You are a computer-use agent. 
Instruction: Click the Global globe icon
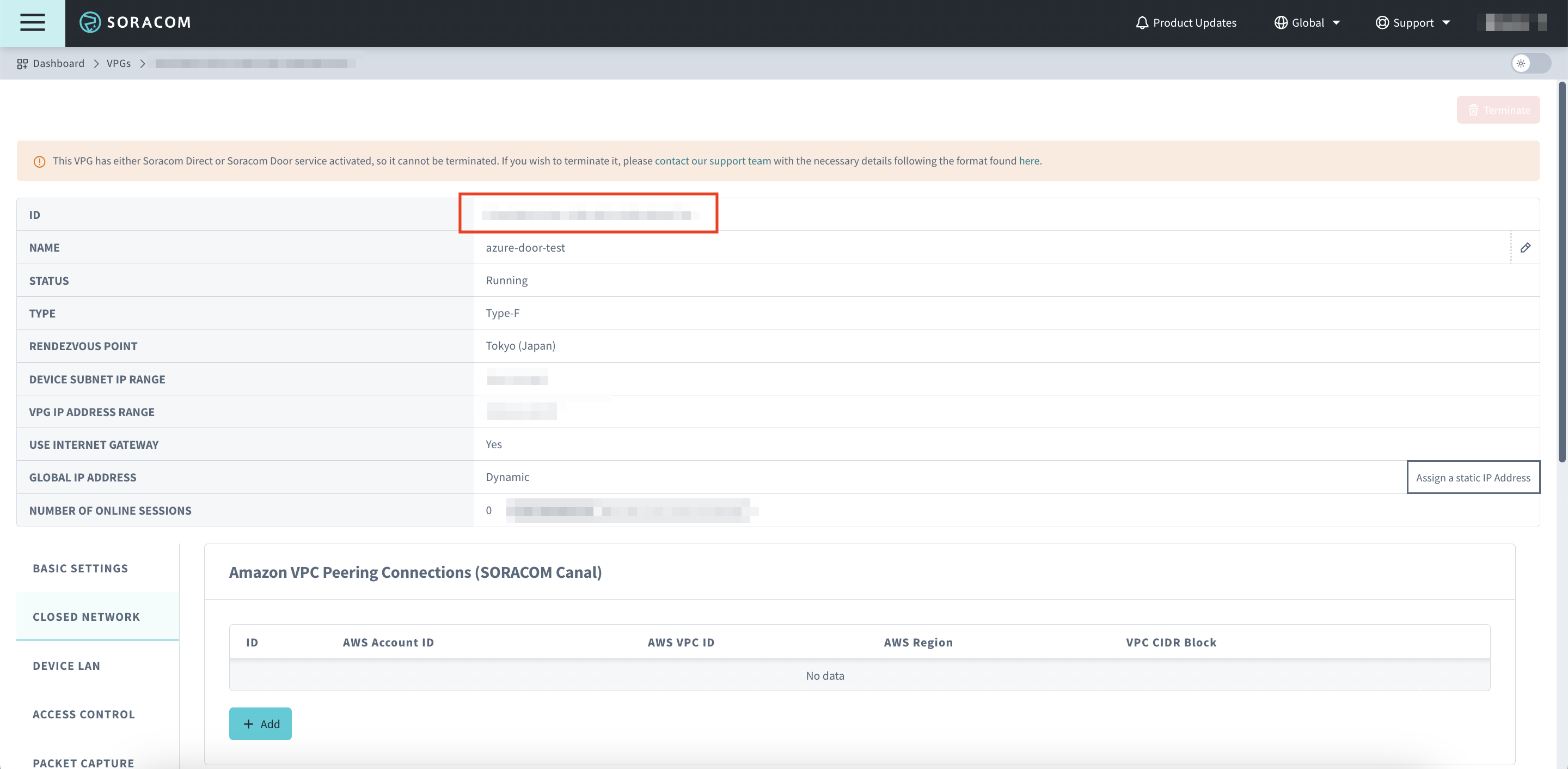pos(1281,22)
